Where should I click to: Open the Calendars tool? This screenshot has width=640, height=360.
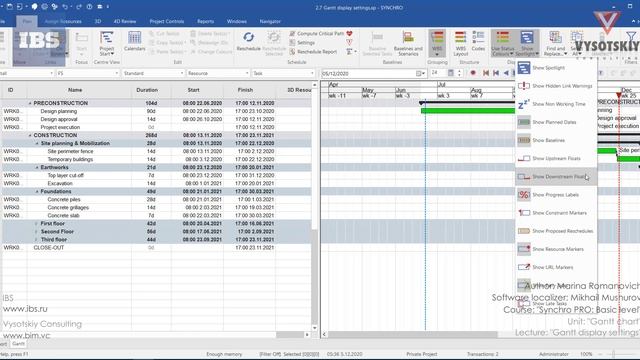pyautogui.click(x=134, y=41)
